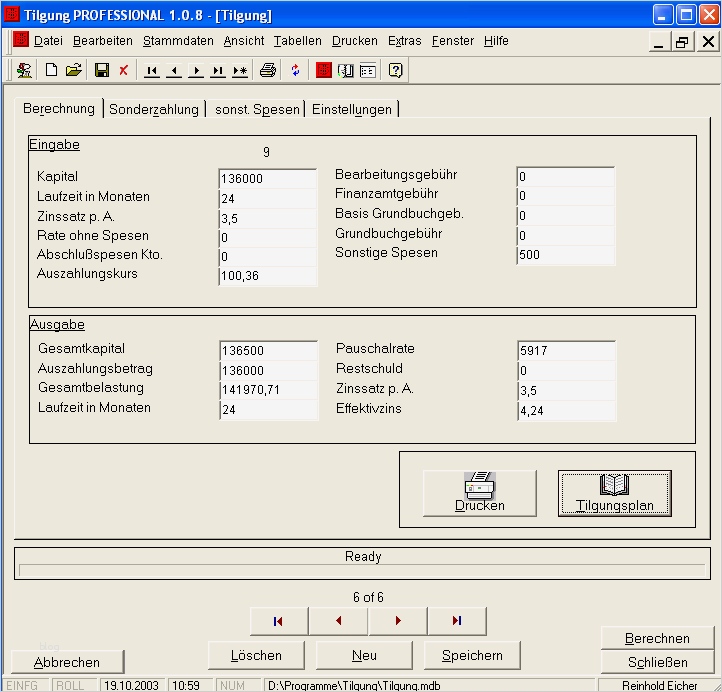Jump to last record in toolbar
This screenshot has height=692, width=722.
[x=218, y=70]
